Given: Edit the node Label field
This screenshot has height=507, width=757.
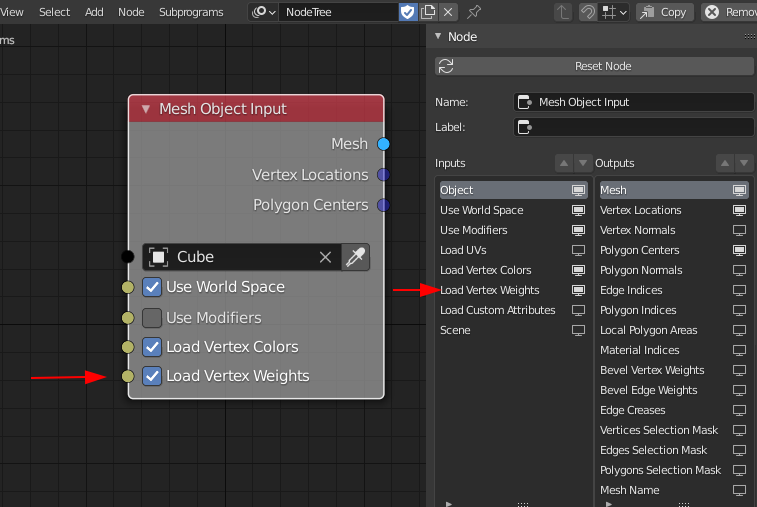Looking at the screenshot, I should 633,127.
